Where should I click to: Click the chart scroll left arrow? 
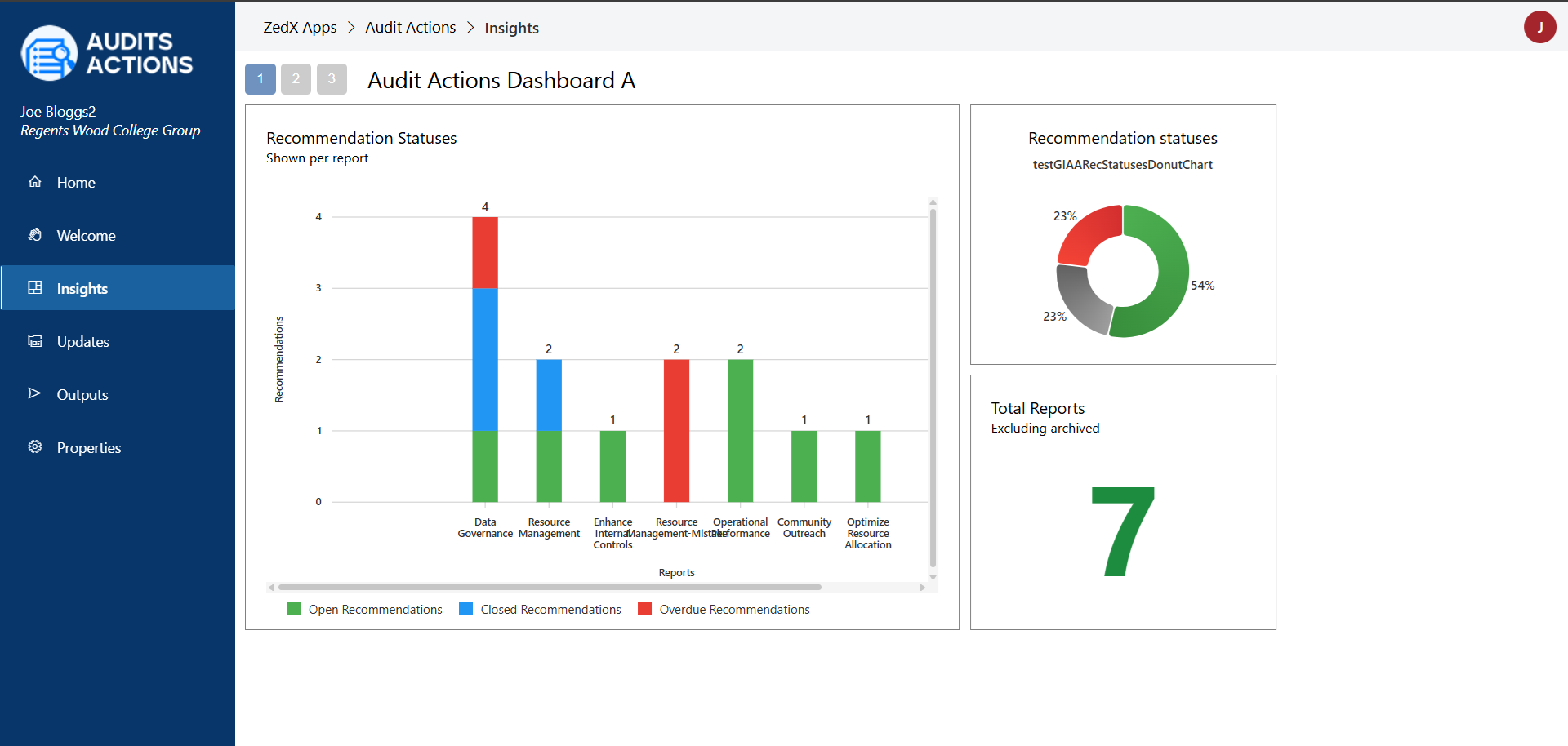271,587
